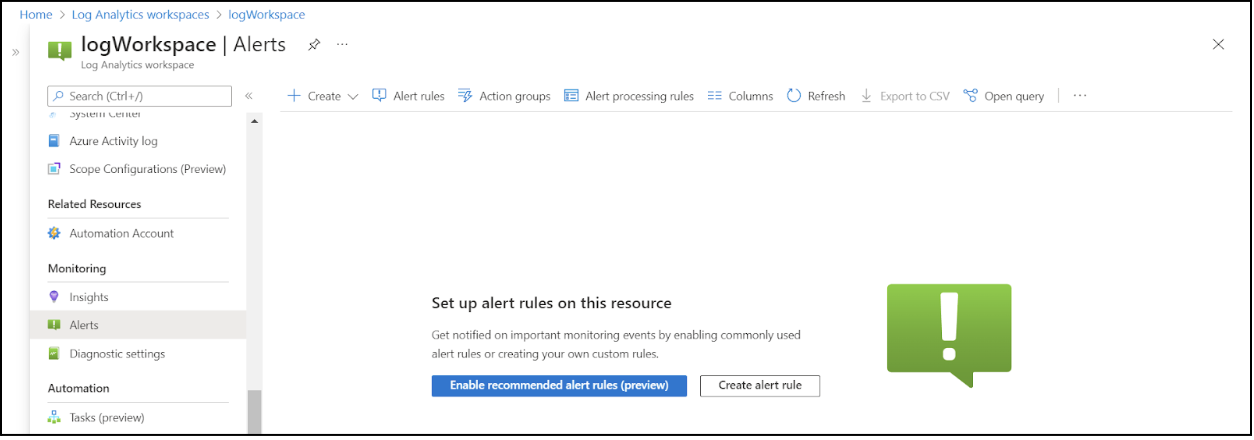This screenshot has width=1254, height=440.
Task: Close the Alerts blade with X
Action: (x=1218, y=44)
